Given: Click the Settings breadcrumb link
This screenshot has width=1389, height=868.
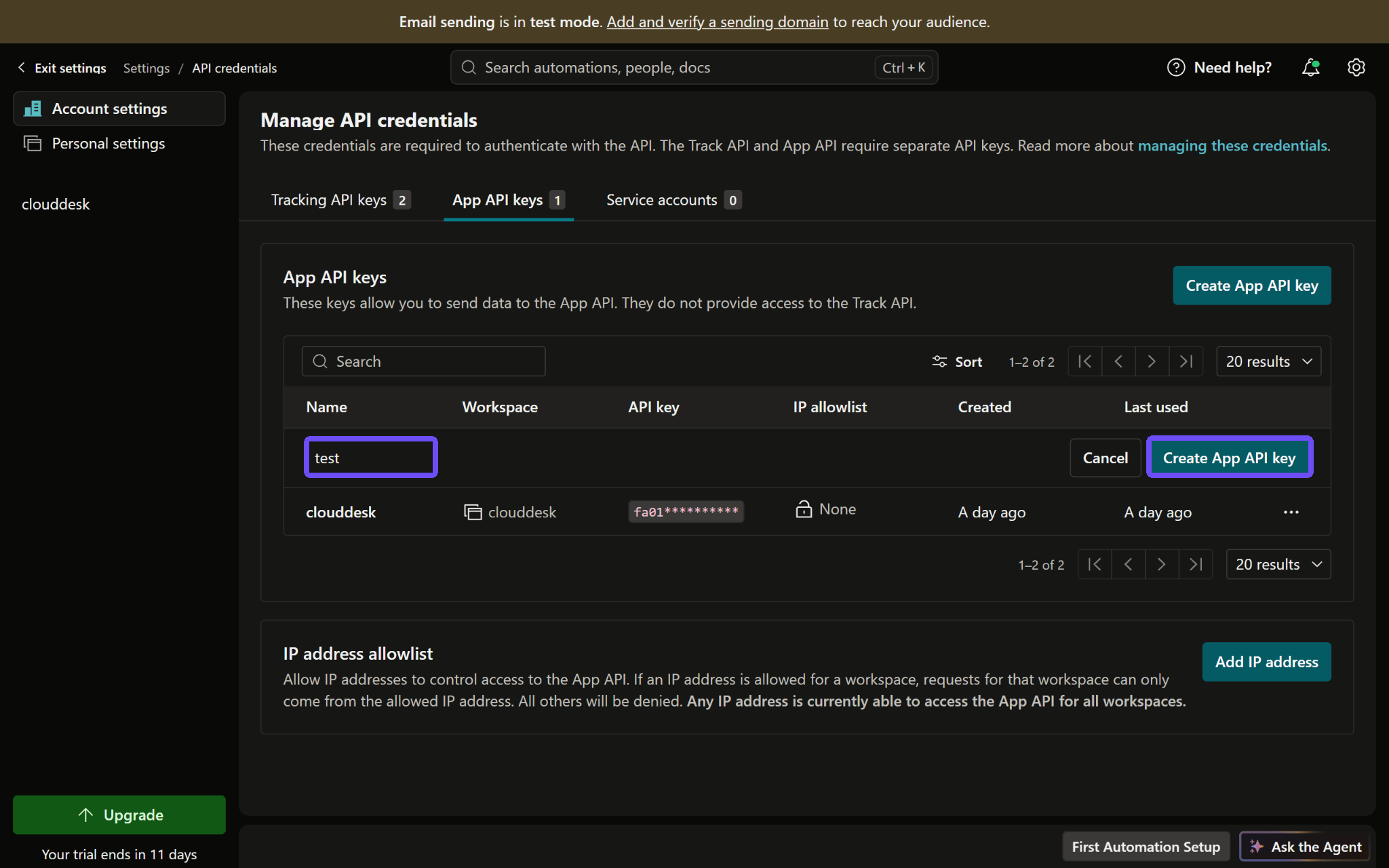Looking at the screenshot, I should (x=146, y=68).
